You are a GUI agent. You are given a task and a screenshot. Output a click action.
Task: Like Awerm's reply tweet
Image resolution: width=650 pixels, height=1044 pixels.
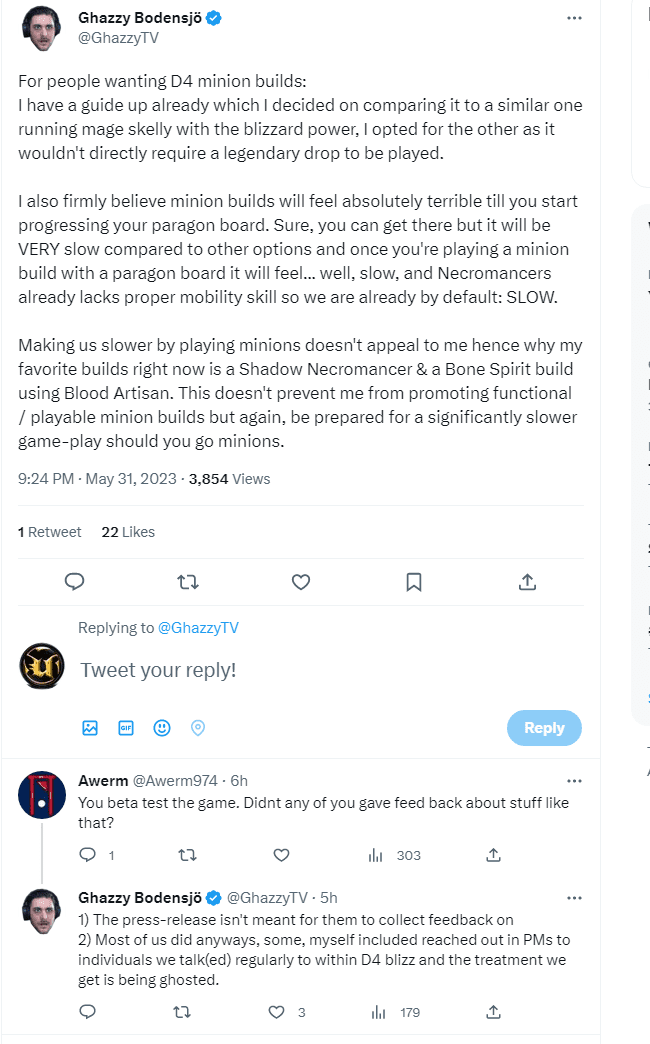(x=281, y=855)
